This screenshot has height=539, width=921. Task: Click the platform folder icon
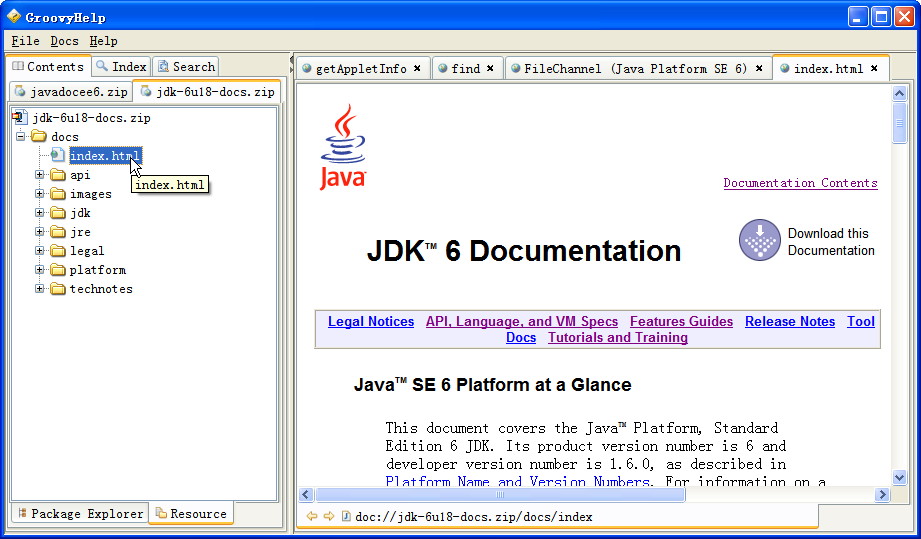58,270
